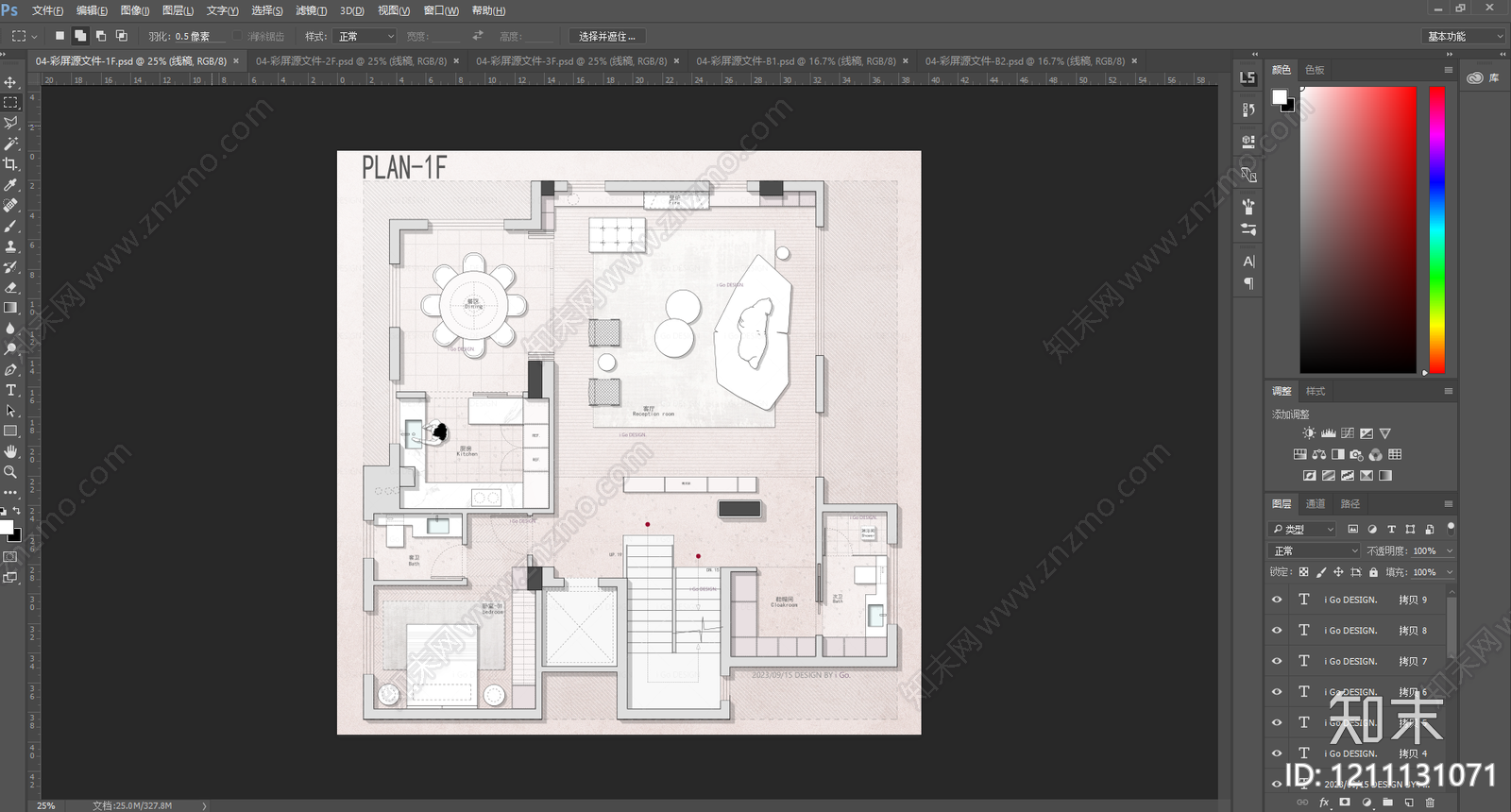Open the 滤镜(T) menu
This screenshot has width=1511, height=812.
click(311, 10)
